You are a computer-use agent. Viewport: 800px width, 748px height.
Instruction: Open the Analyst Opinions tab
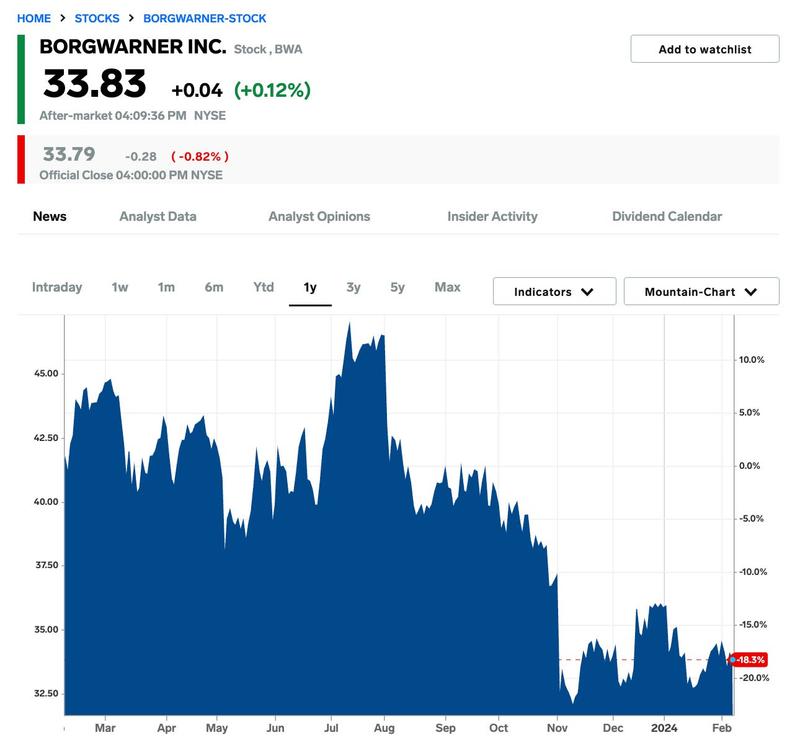(319, 216)
